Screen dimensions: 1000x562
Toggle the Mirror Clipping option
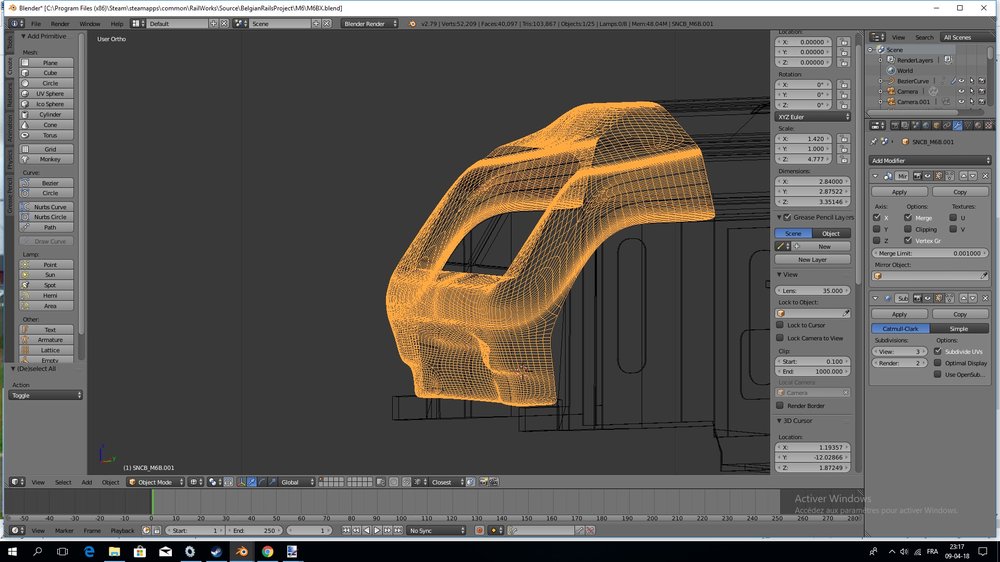908,229
